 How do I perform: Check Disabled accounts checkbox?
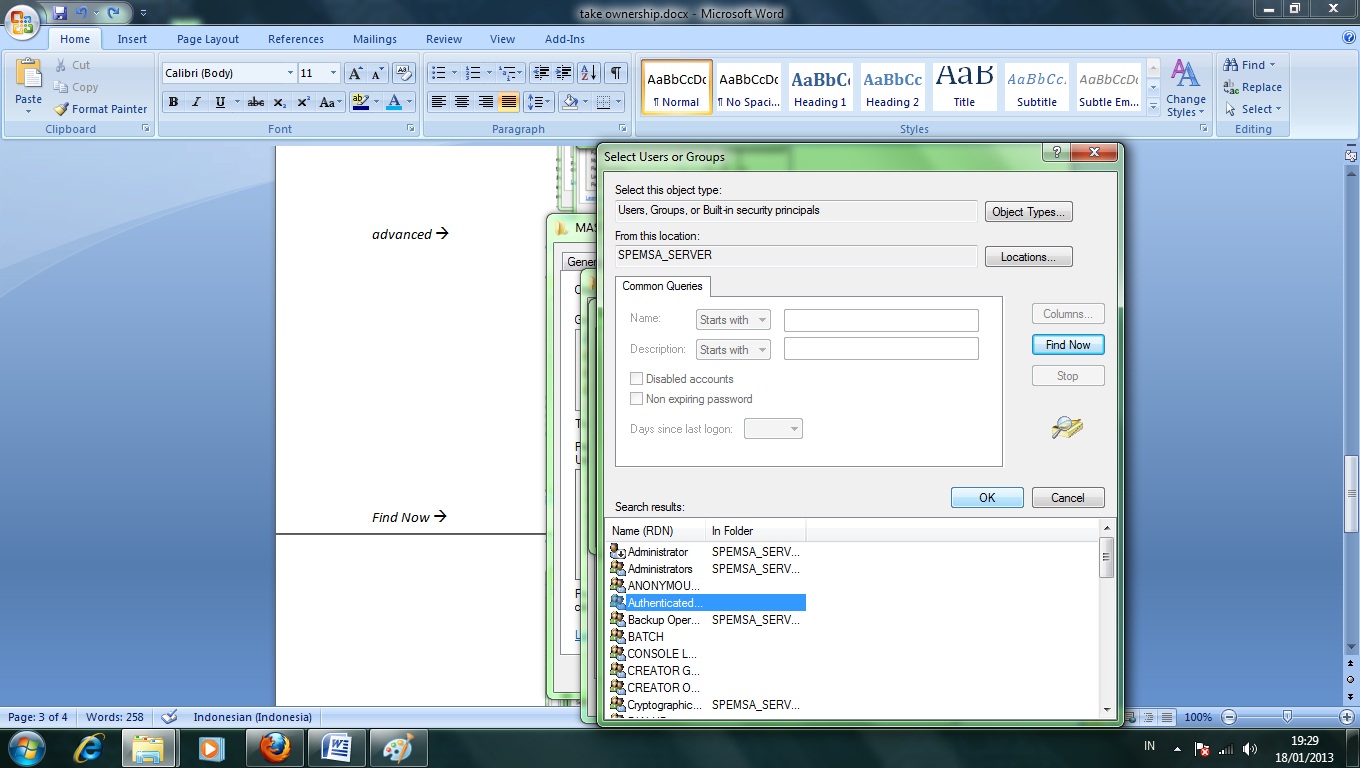[636, 379]
